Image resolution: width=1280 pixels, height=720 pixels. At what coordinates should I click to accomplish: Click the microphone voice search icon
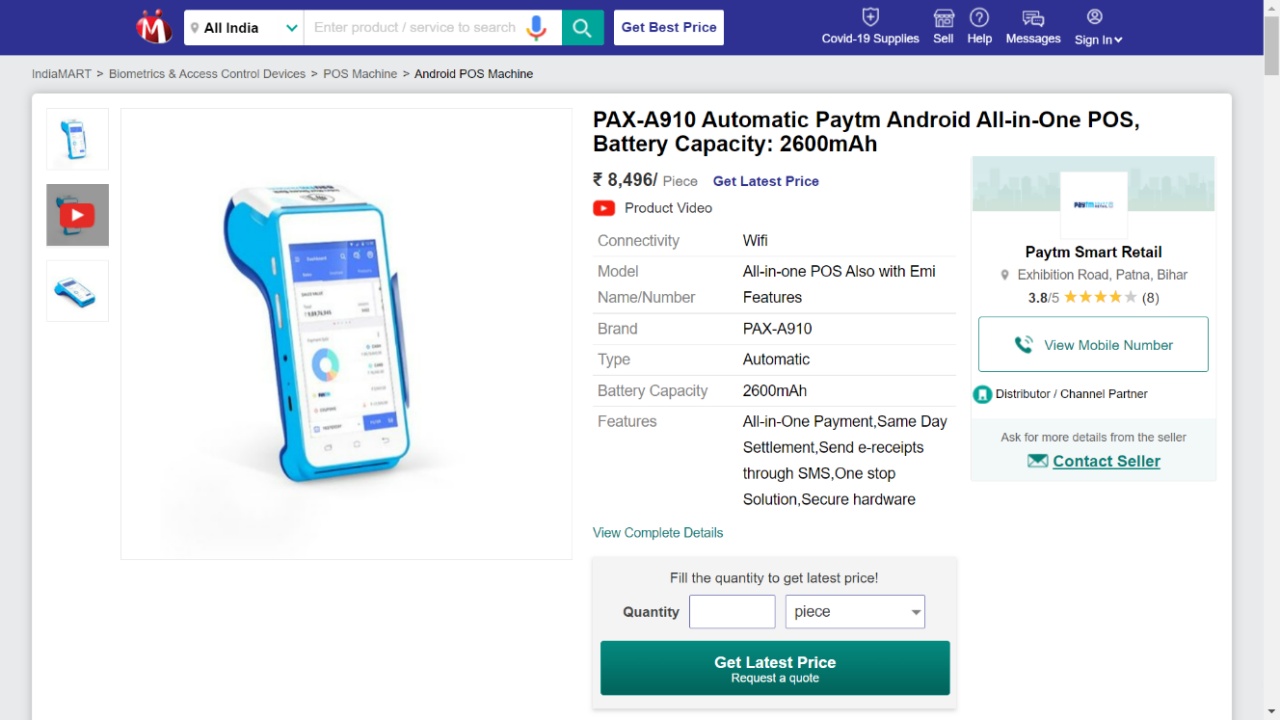click(537, 27)
